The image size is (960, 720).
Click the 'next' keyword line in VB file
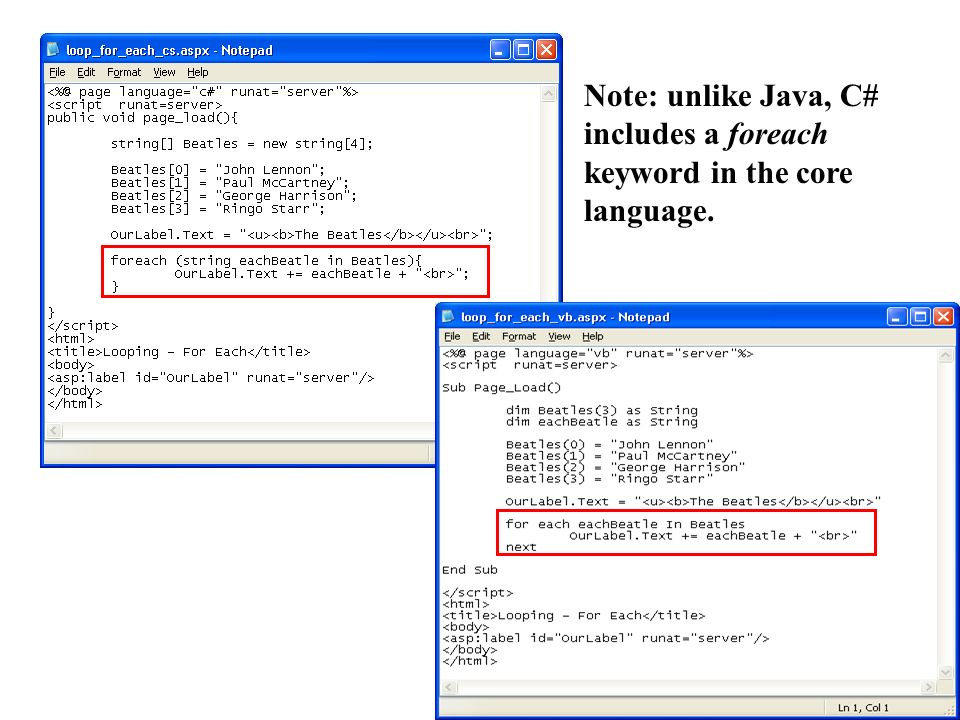pyautogui.click(x=521, y=547)
